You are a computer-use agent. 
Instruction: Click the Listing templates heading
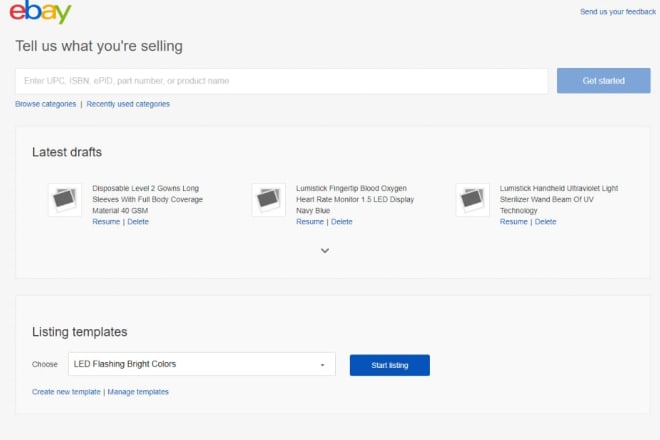click(80, 332)
